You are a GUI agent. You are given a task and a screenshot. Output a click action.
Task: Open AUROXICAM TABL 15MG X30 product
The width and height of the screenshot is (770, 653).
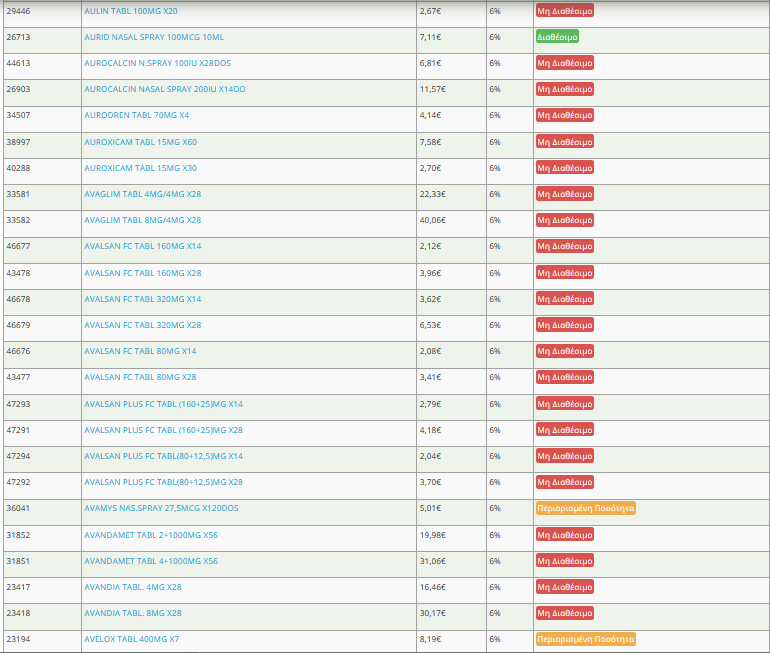click(x=141, y=168)
